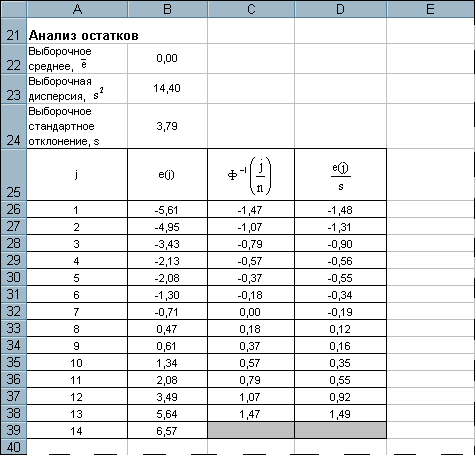
Task: Click the inverse Phi formula heading cell
Action: click(x=251, y=175)
